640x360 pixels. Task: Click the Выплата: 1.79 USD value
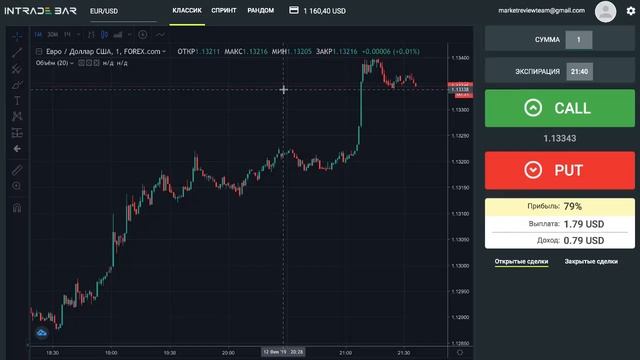point(584,224)
